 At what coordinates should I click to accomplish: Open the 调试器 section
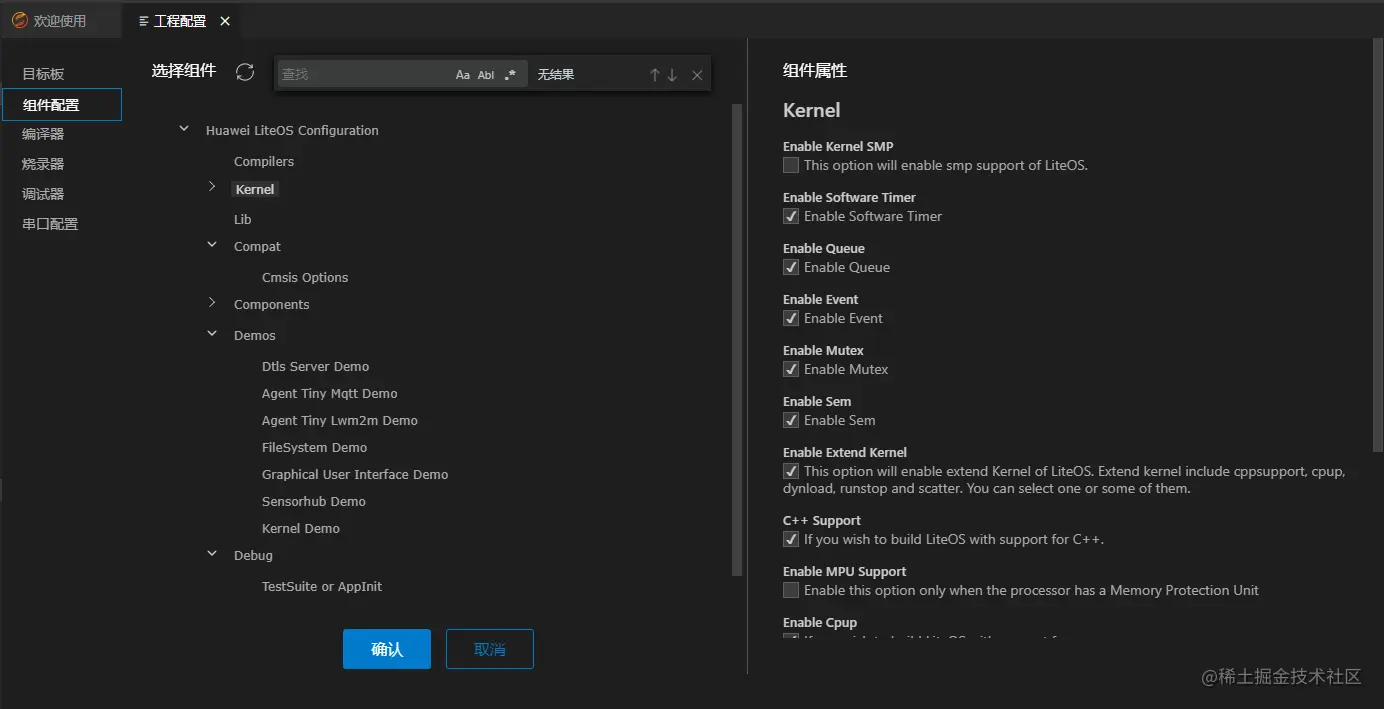[43, 194]
